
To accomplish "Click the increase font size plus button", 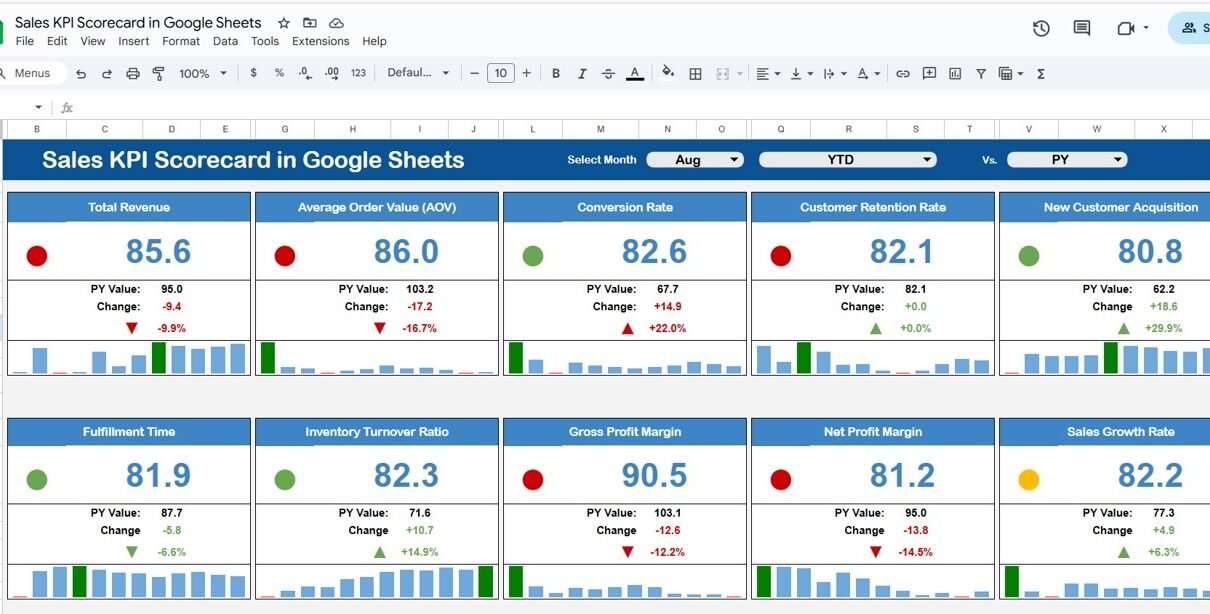I will pyautogui.click(x=527, y=73).
